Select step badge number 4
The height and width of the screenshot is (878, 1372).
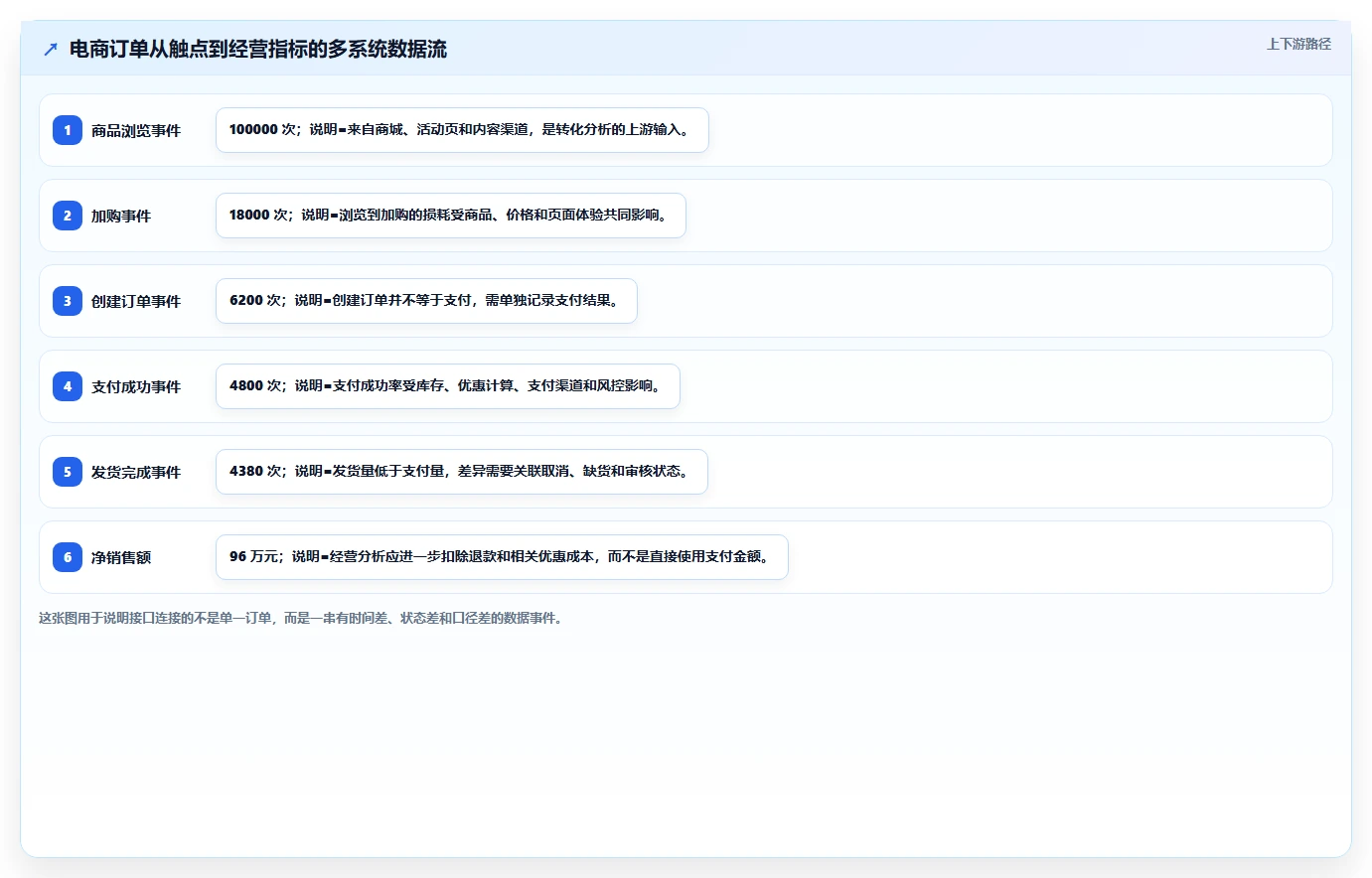point(68,386)
